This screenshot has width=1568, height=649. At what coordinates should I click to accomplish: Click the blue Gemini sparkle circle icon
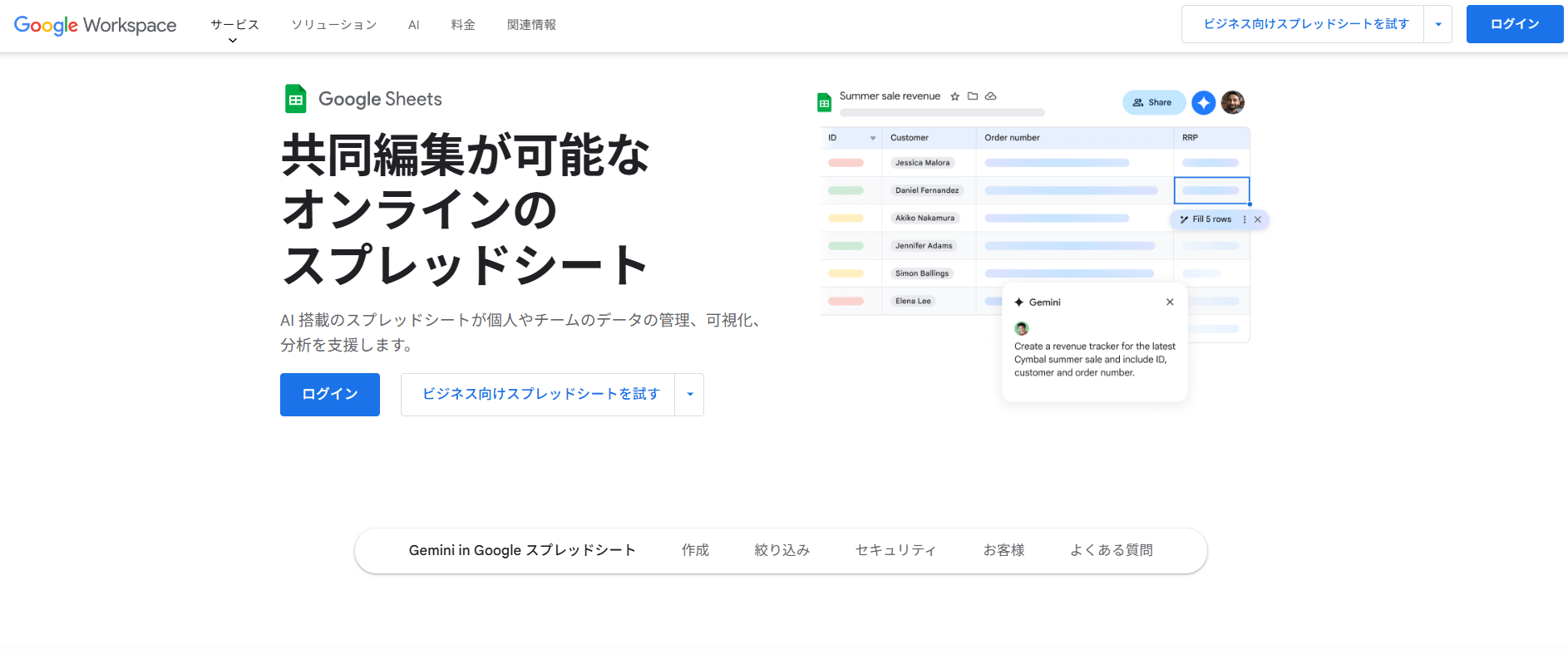1204,102
